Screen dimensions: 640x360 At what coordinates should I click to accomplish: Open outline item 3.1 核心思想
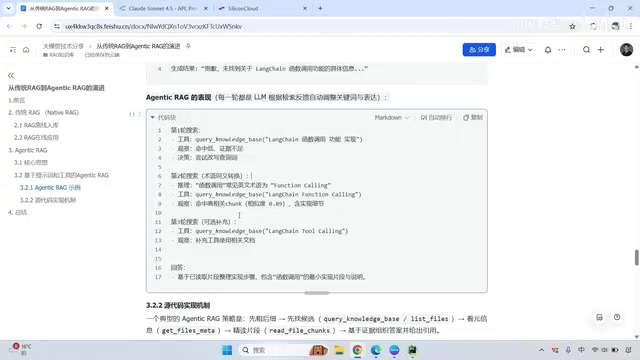tap(31, 162)
